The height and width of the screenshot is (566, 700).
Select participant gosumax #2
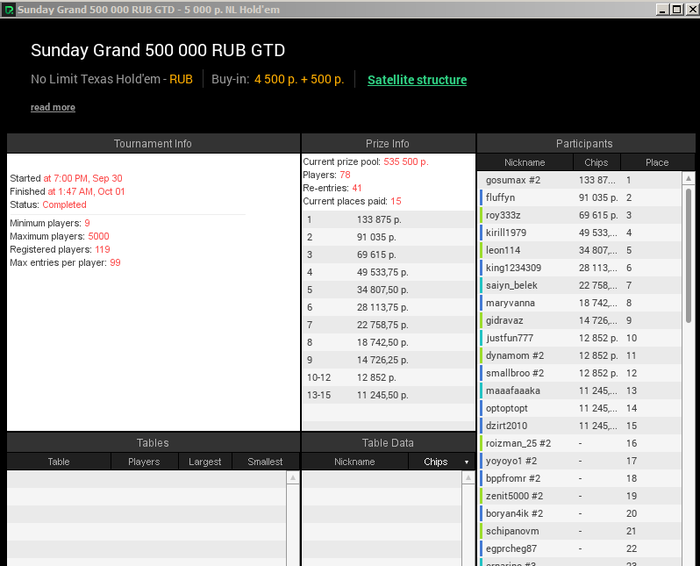pyautogui.click(x=579, y=180)
